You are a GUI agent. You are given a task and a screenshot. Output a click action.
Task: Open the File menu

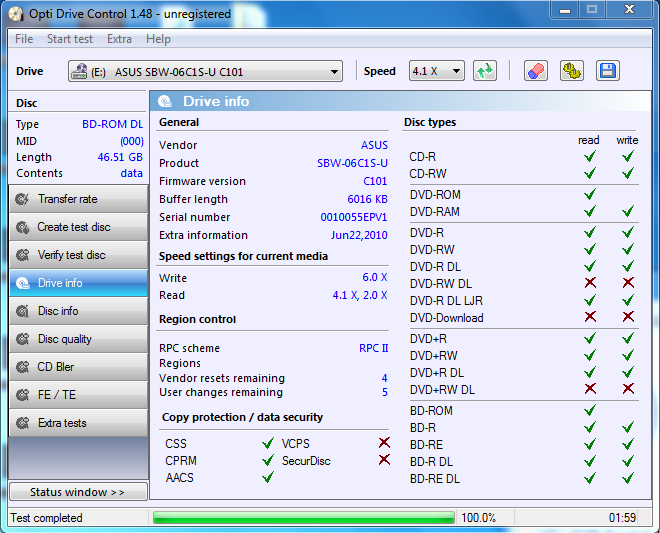click(x=24, y=39)
